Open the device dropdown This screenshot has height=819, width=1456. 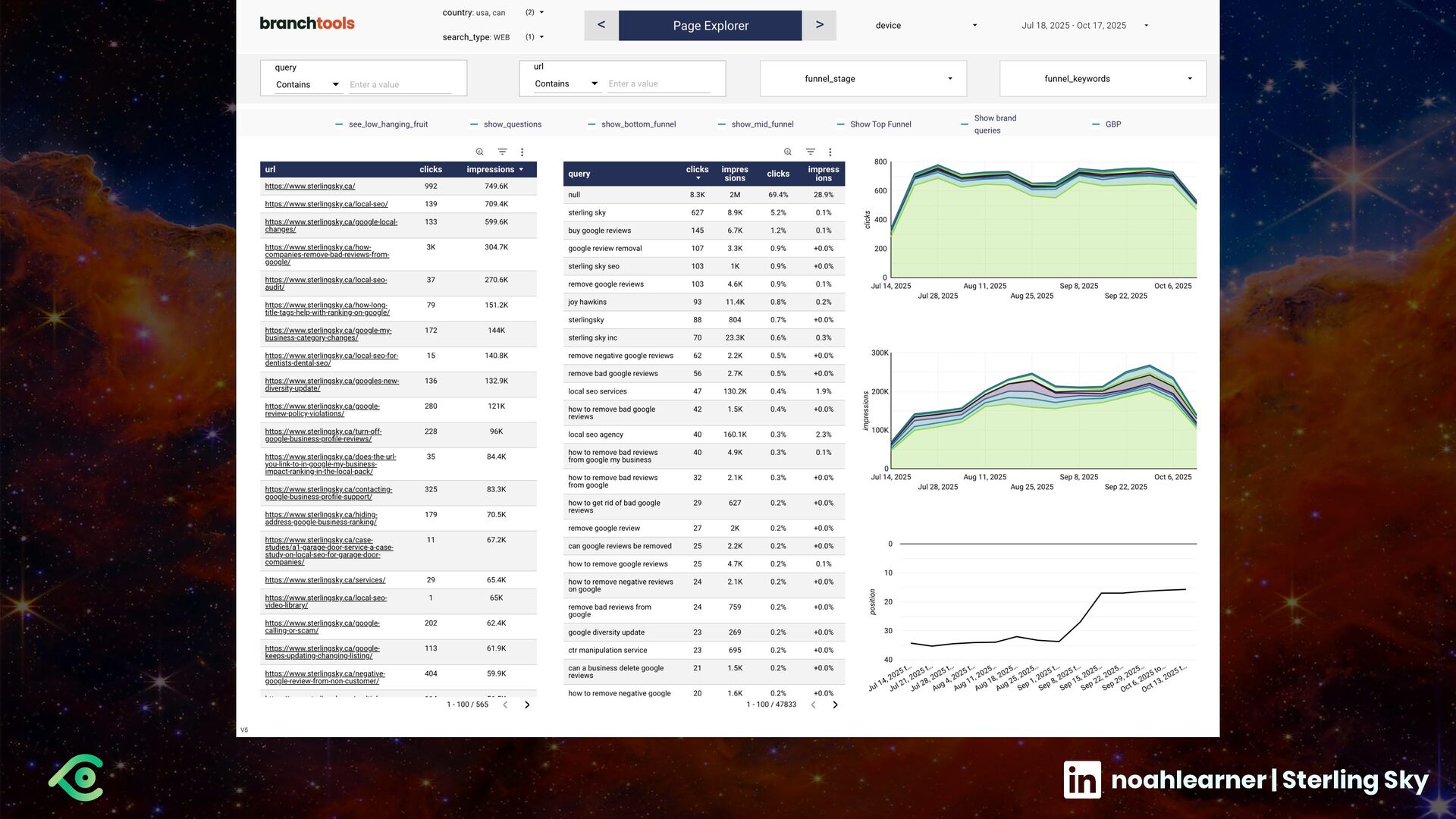pyautogui.click(x=926, y=26)
